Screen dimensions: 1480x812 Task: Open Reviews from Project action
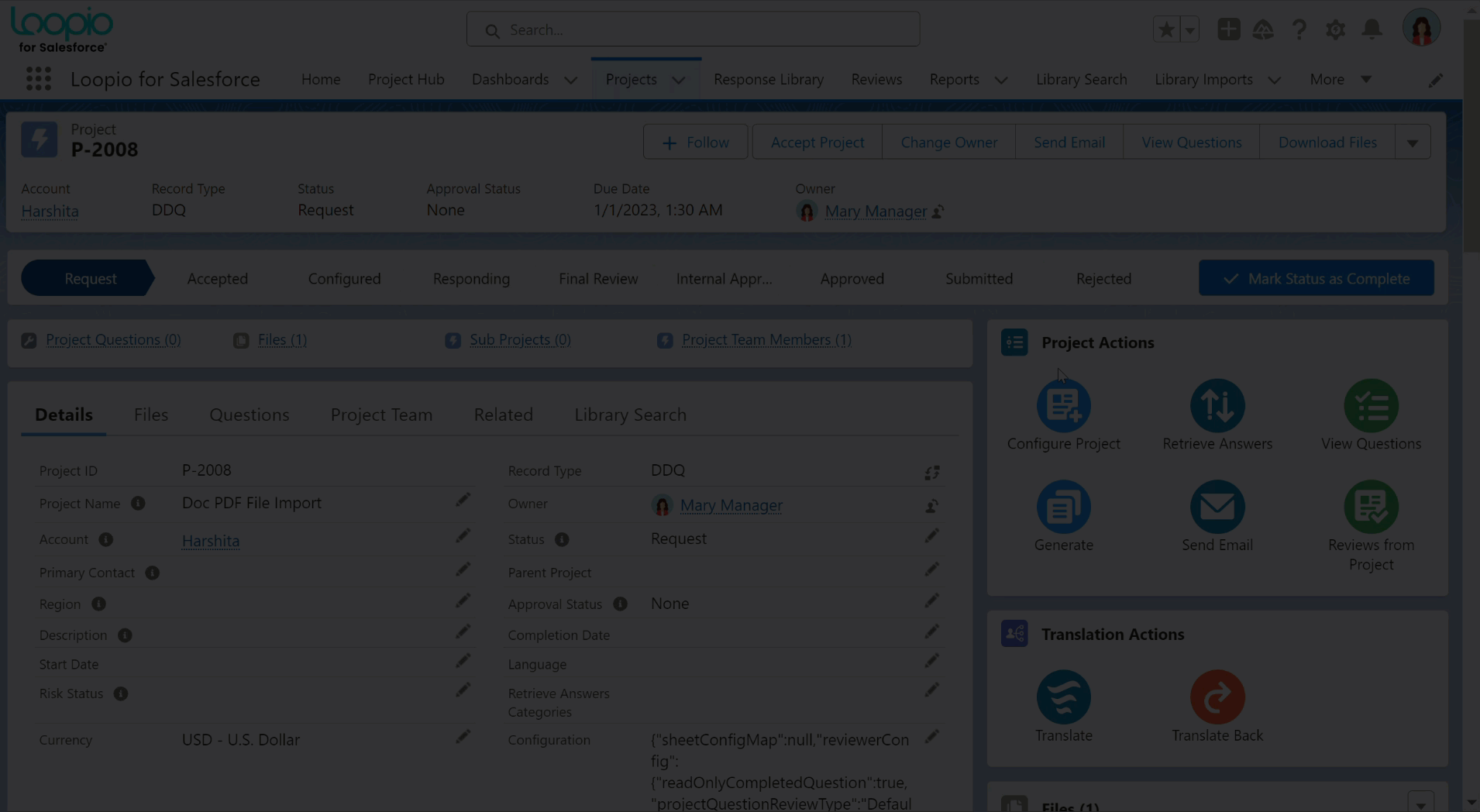[1371, 507]
